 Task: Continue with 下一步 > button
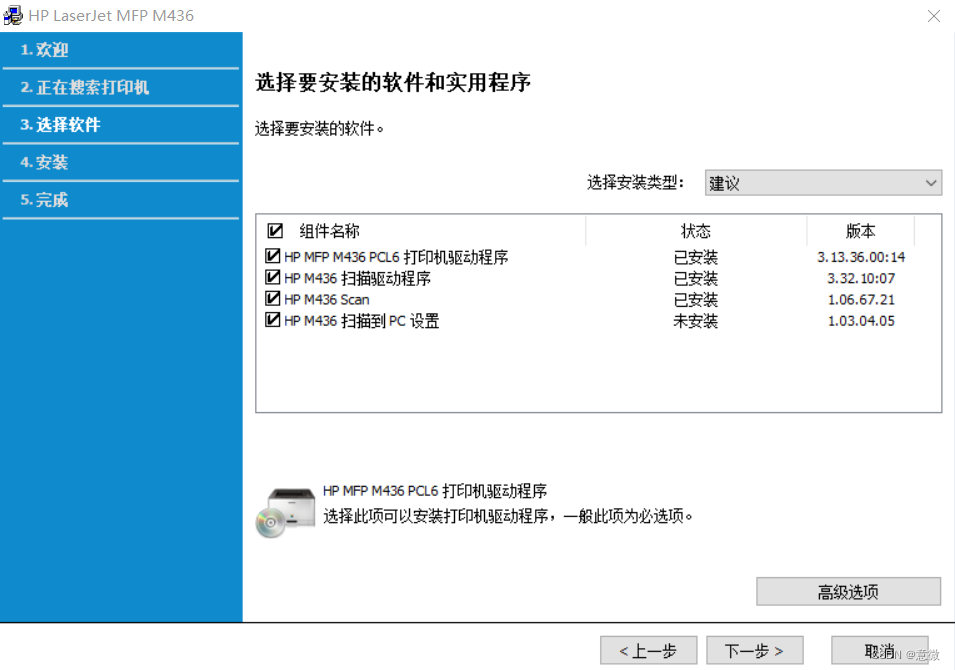coord(755,651)
